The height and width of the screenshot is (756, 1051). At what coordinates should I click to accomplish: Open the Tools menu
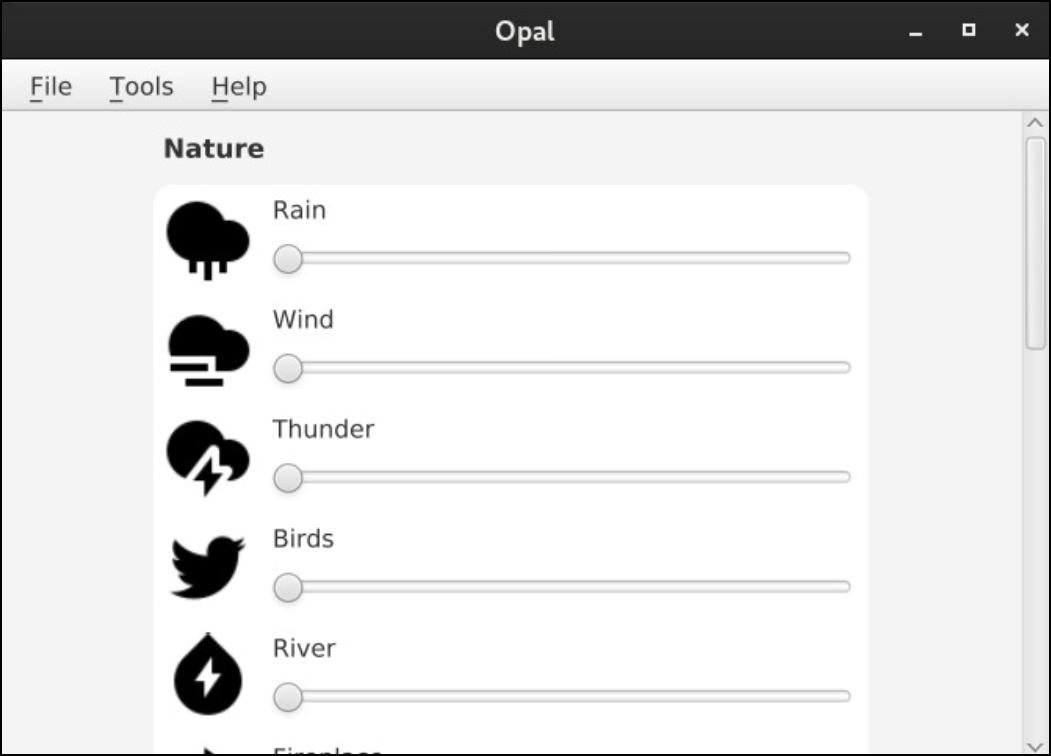click(x=142, y=87)
